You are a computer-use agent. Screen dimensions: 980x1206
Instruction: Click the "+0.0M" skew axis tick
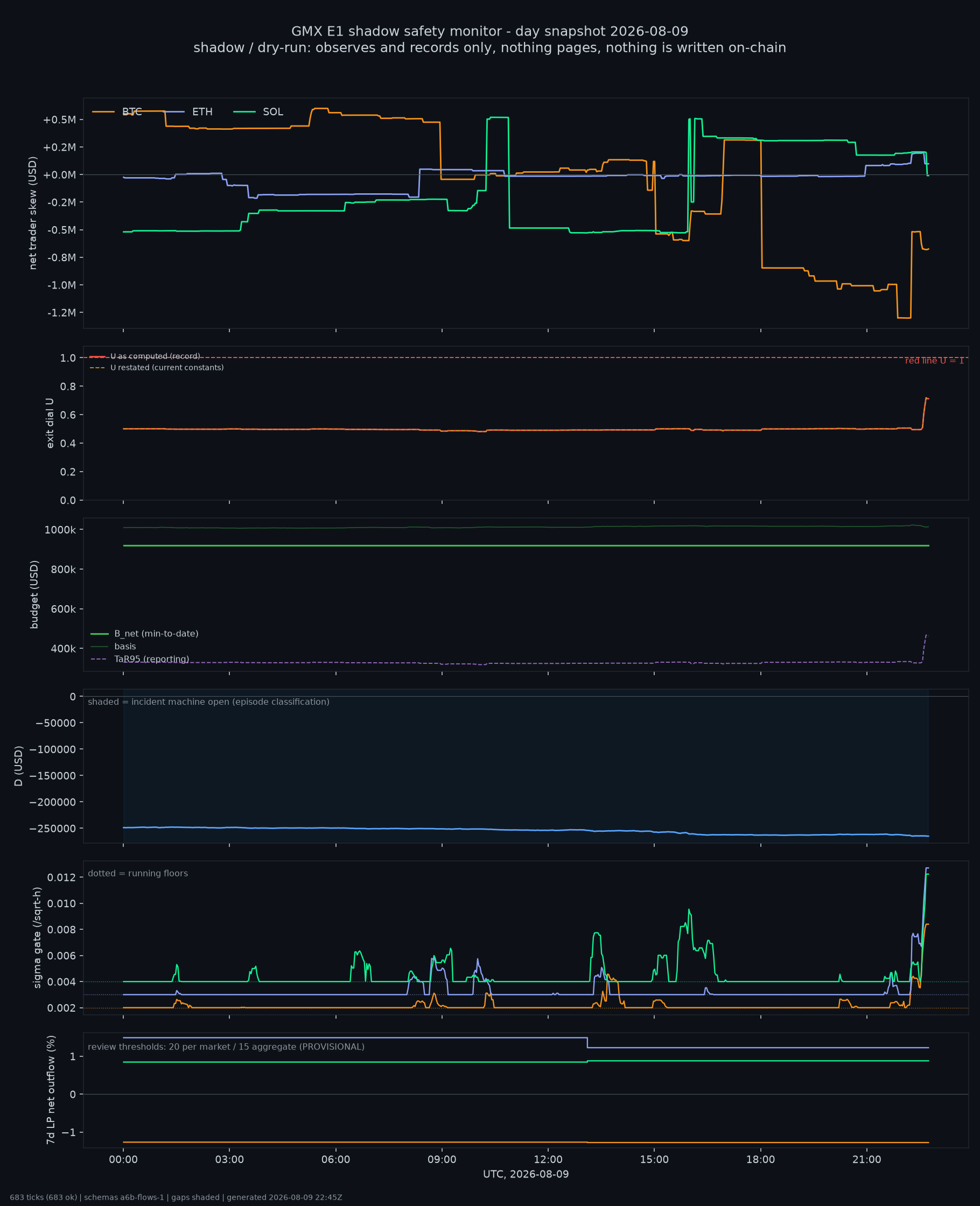click(x=59, y=175)
